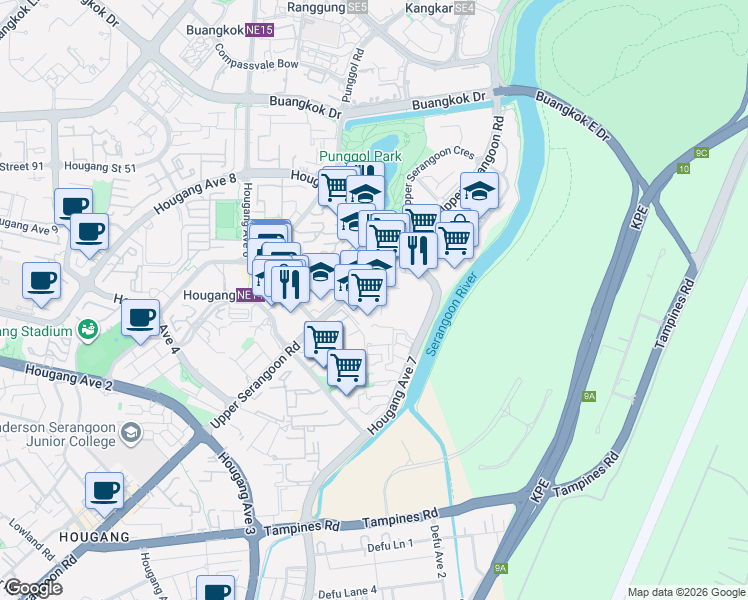This screenshot has height=600, width=748.
Task: Open the cafe marker directly below Hougang Ave 9 label
Action: 90,233
